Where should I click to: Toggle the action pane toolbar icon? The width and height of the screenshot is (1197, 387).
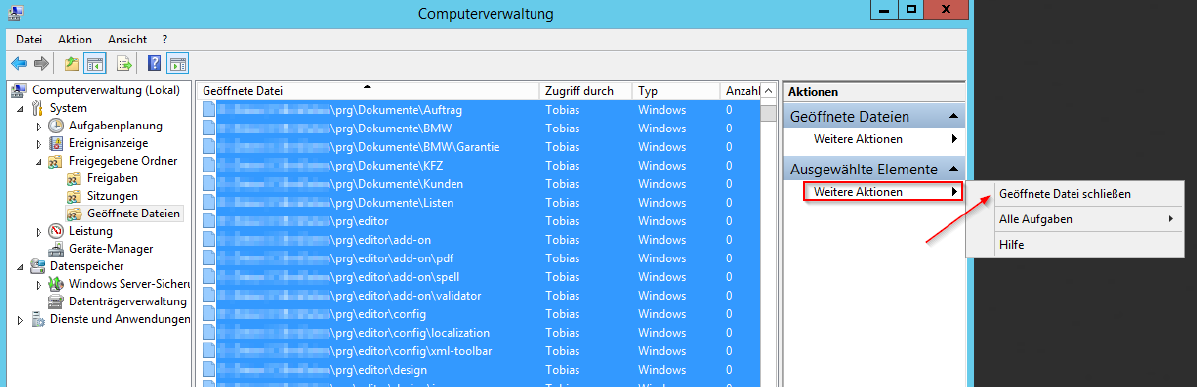click(x=177, y=63)
